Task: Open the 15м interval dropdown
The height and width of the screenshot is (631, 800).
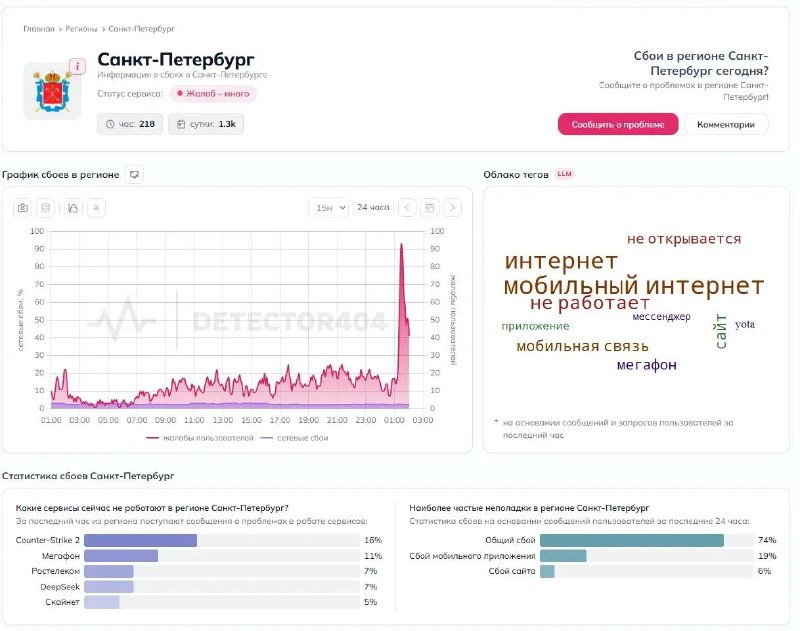Action: coord(329,208)
